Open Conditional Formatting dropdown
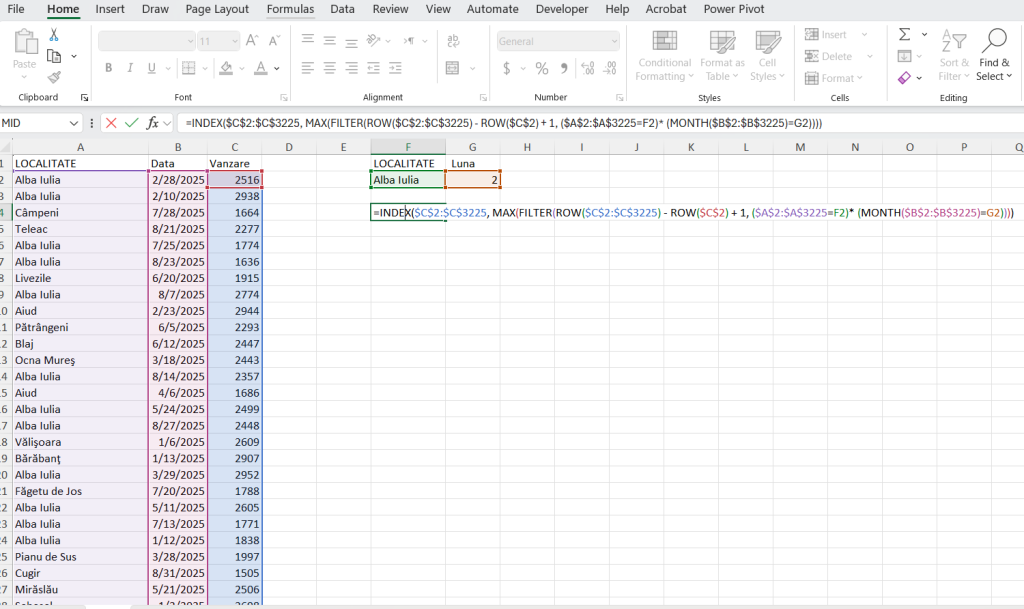This screenshot has width=1024, height=609. pos(665,56)
